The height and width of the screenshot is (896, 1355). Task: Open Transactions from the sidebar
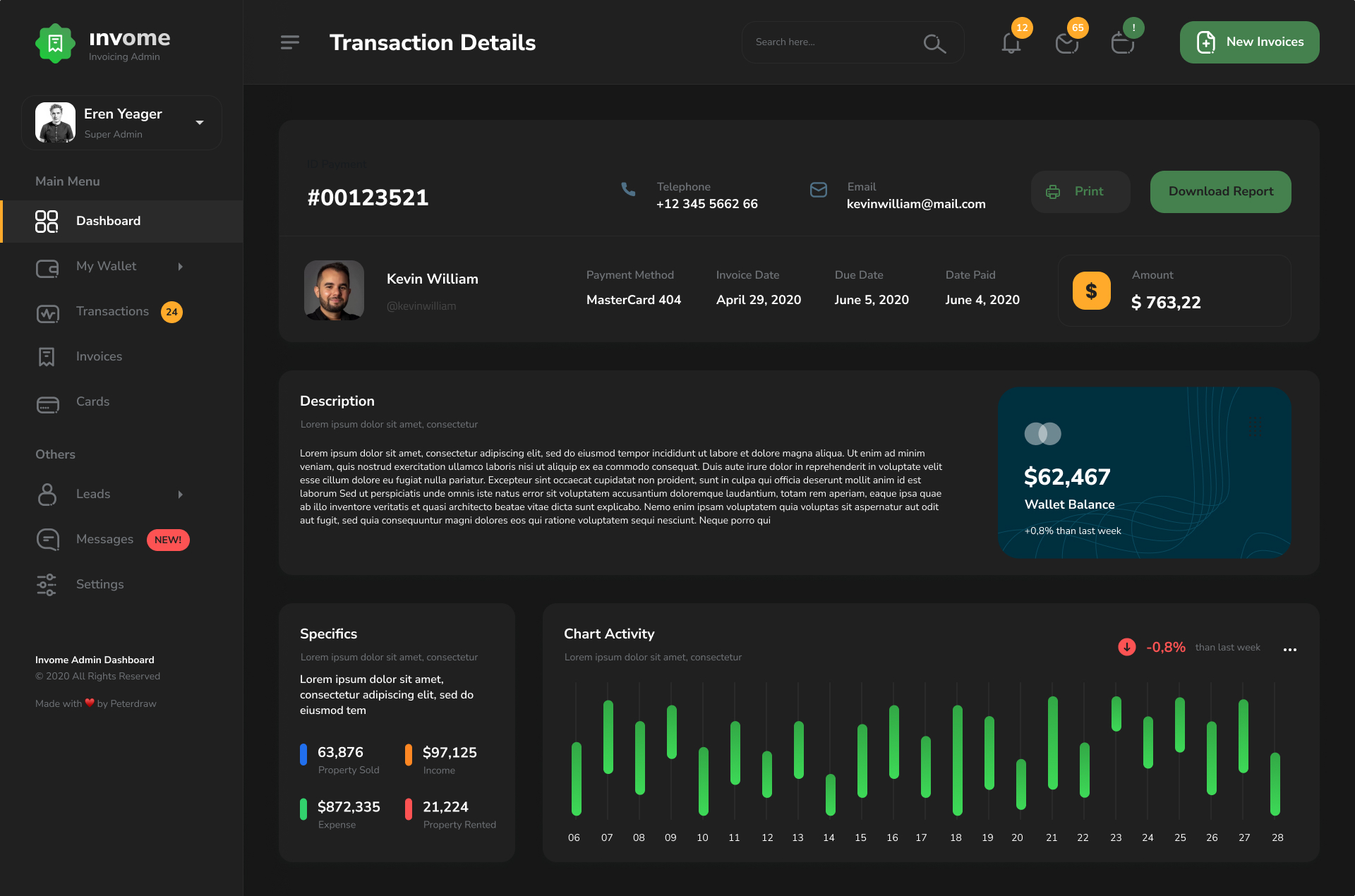point(112,311)
